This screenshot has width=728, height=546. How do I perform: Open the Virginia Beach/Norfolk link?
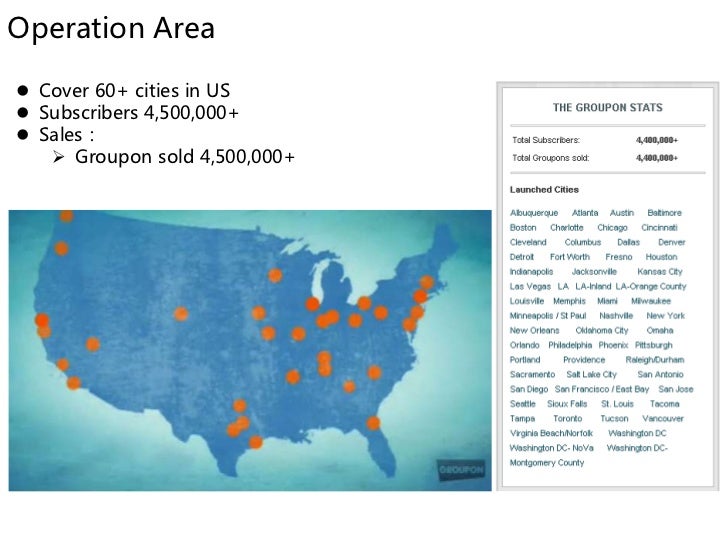(x=552, y=433)
